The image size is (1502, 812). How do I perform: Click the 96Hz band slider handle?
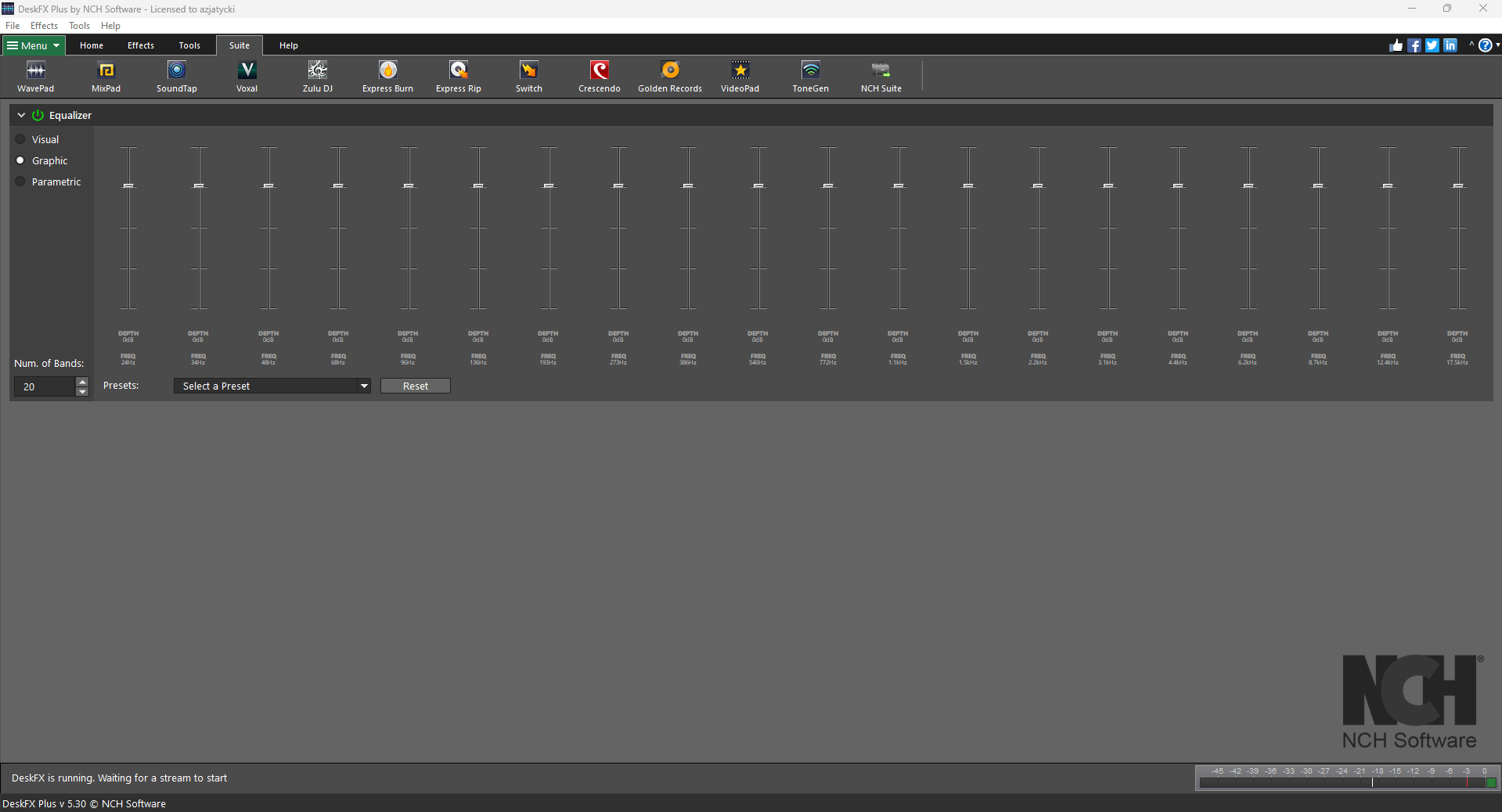click(x=409, y=185)
